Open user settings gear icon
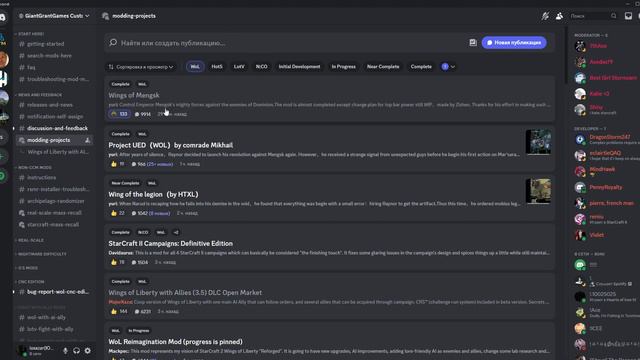 click(x=88, y=351)
